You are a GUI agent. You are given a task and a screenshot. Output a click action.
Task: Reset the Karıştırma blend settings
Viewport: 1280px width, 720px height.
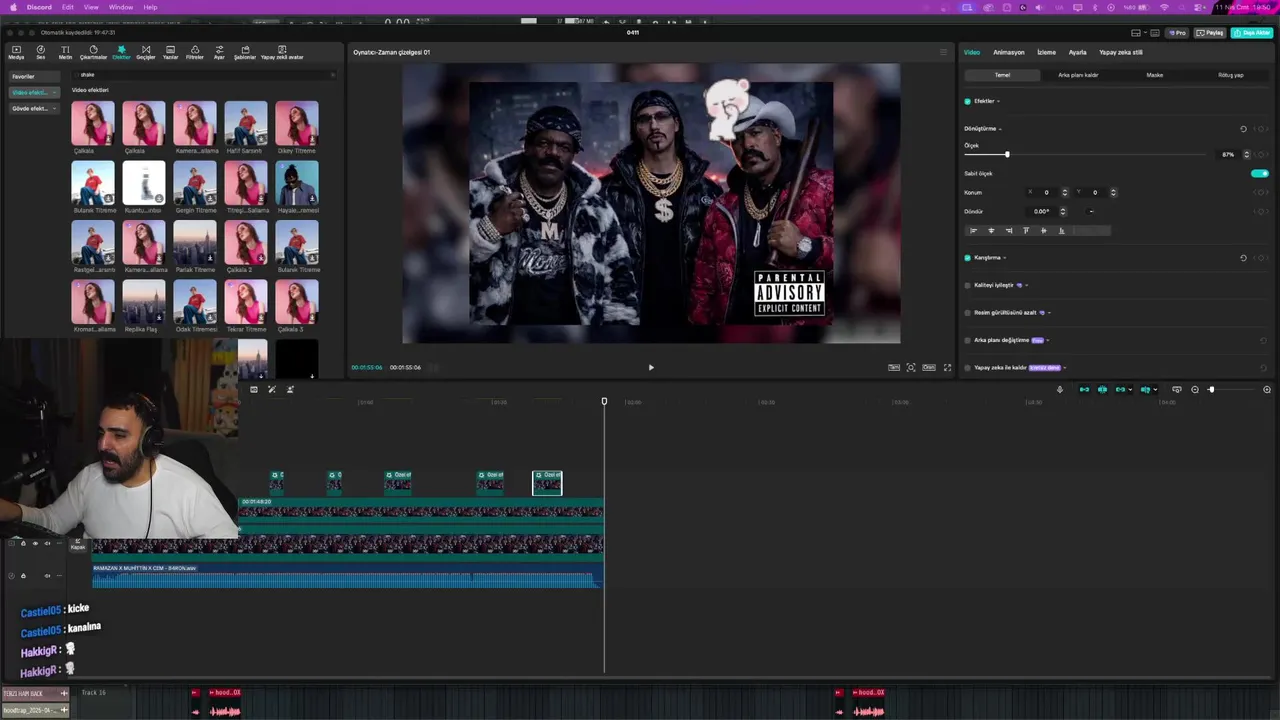tap(1243, 258)
